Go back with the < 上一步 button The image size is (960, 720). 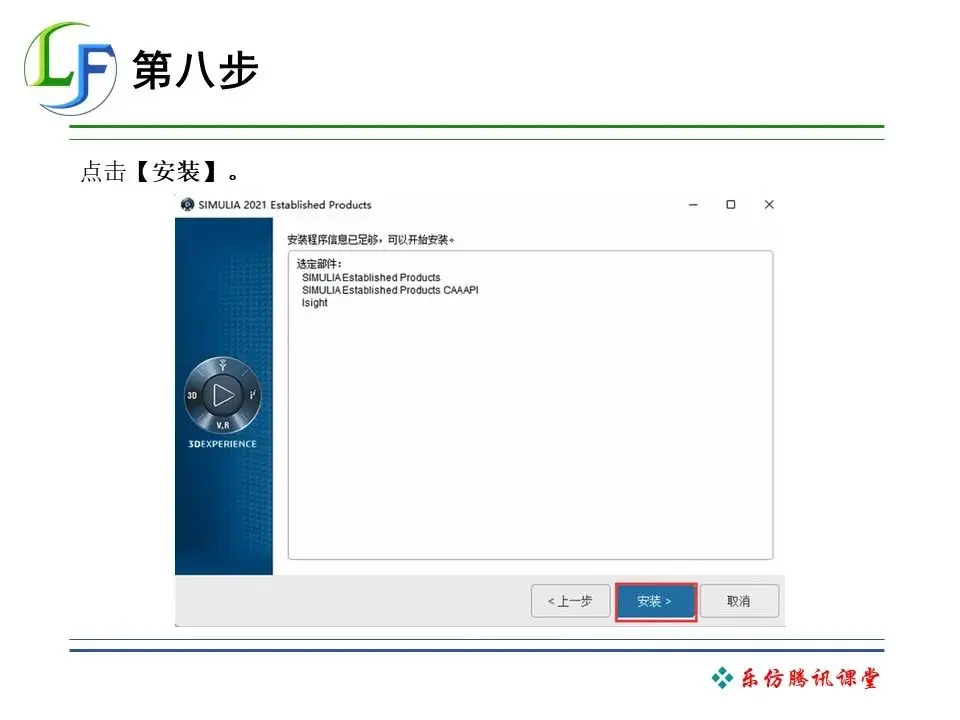tap(571, 601)
